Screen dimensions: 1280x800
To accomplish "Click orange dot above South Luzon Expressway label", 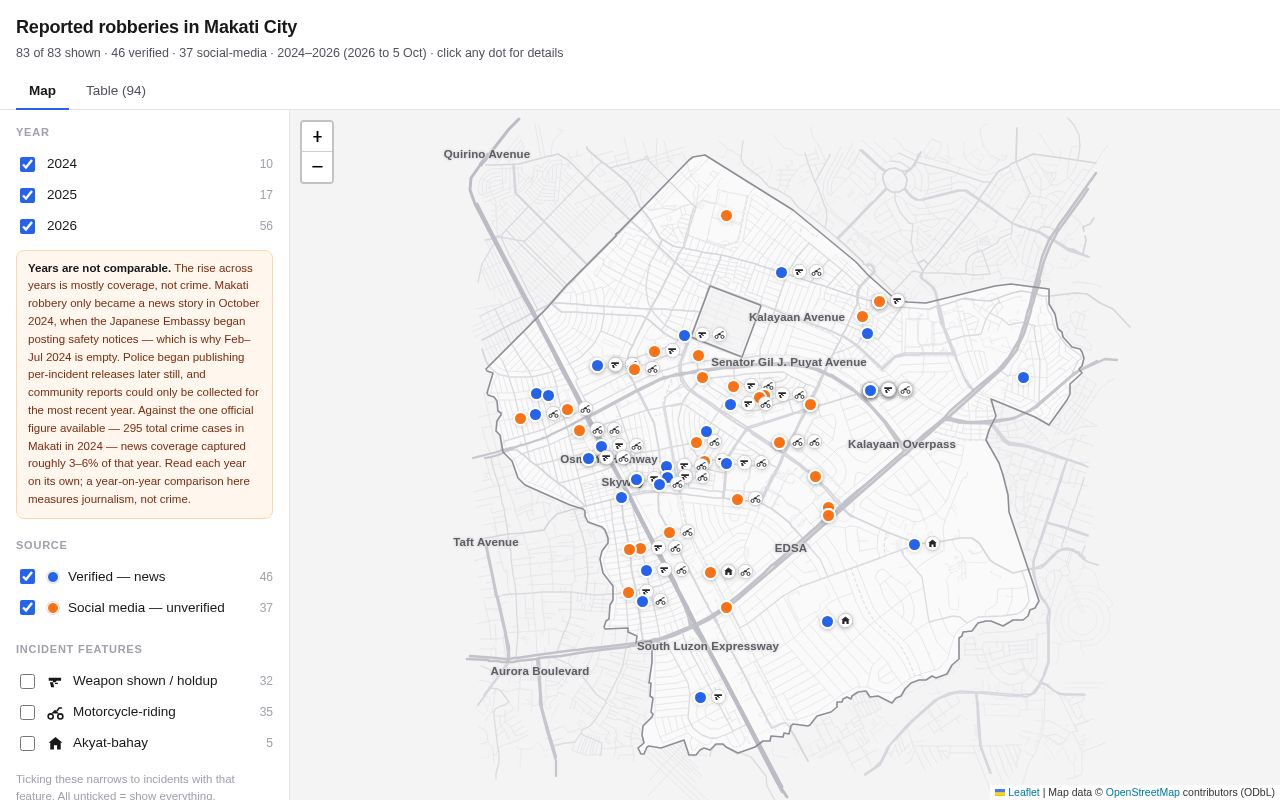I will [x=726, y=607].
